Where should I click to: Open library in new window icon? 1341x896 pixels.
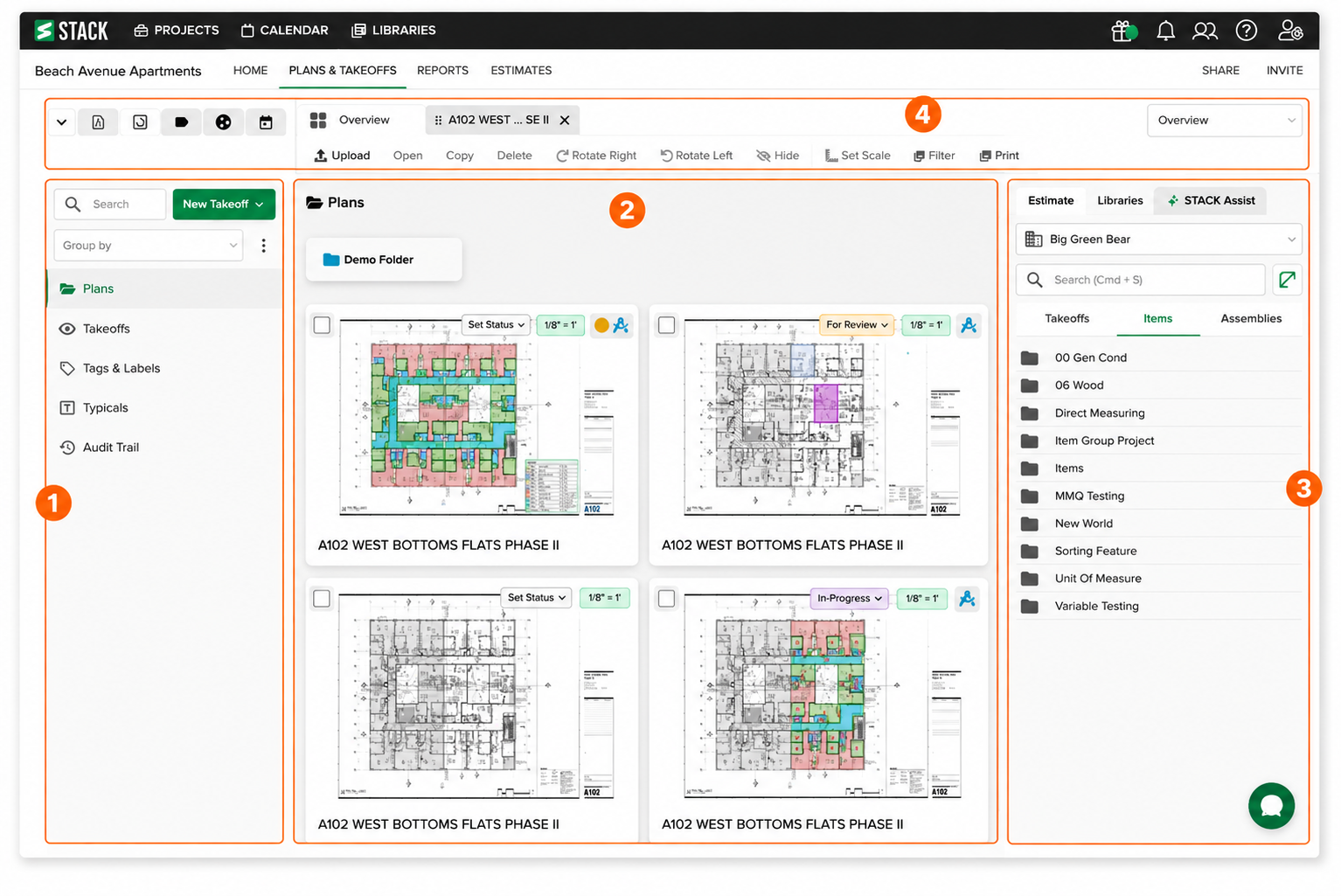(x=1287, y=280)
